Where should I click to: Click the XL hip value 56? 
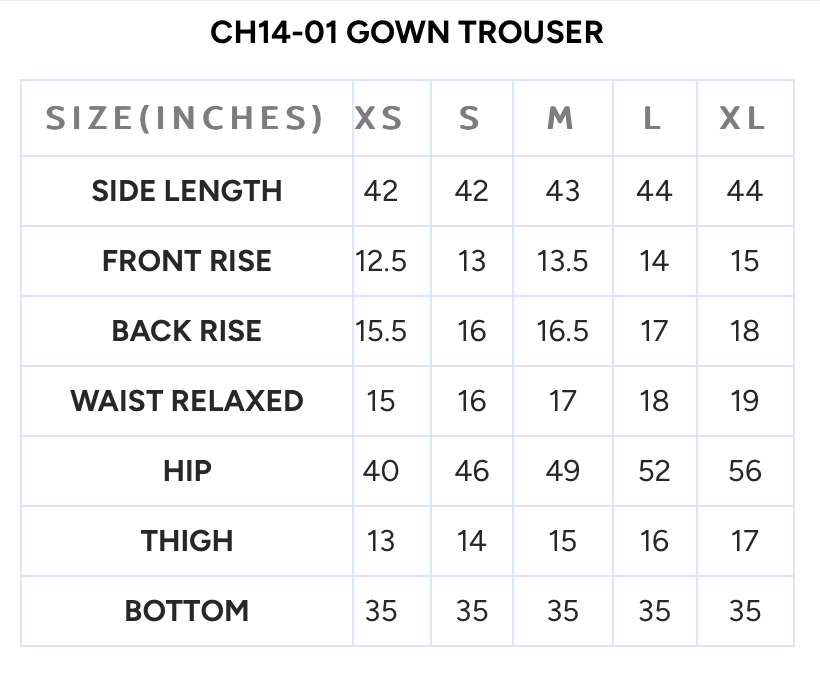pos(745,471)
